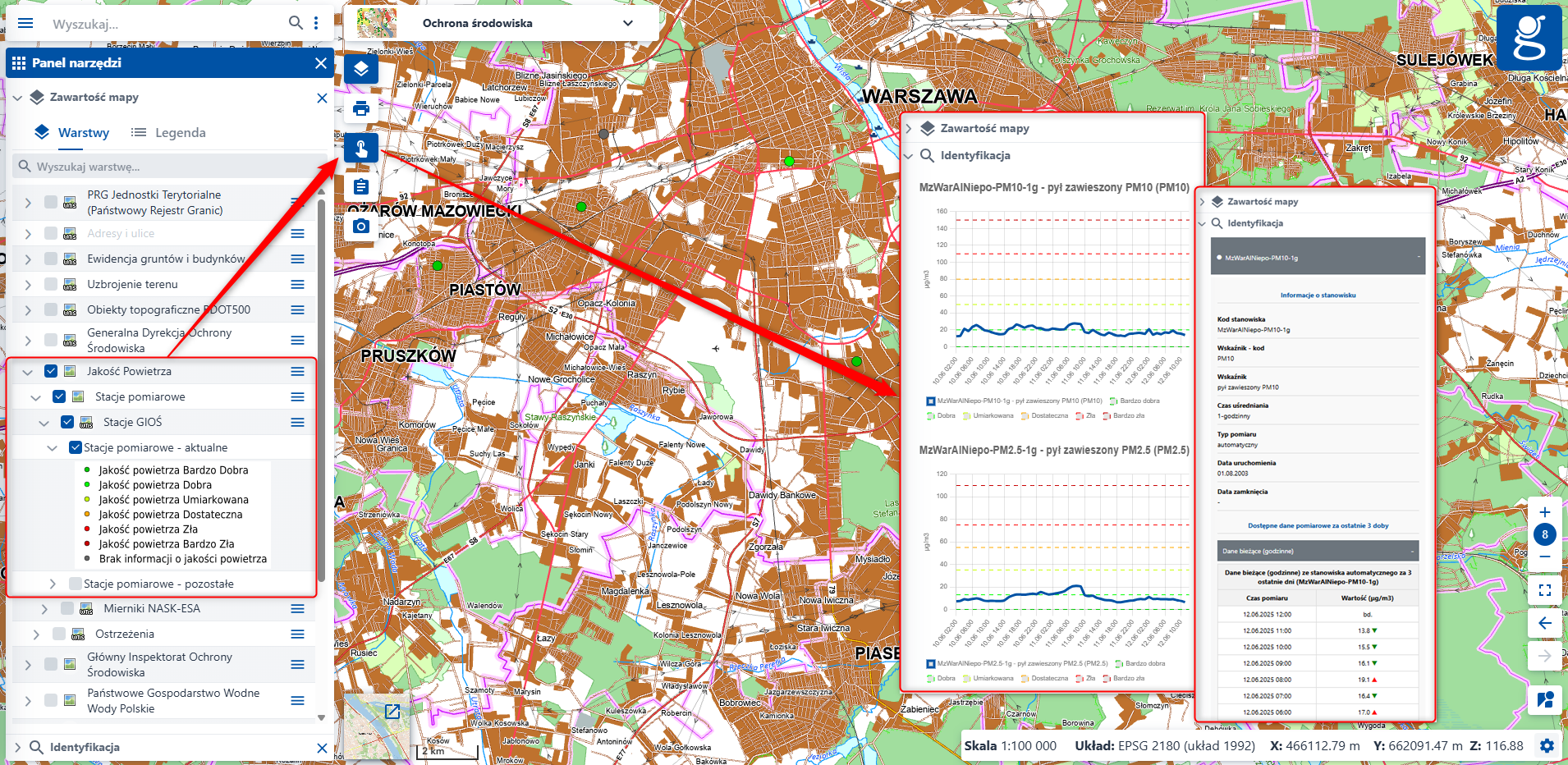Expand the Ewidencja gruntów i budynków layer
This screenshot has width=1568, height=765.
click(x=28, y=259)
